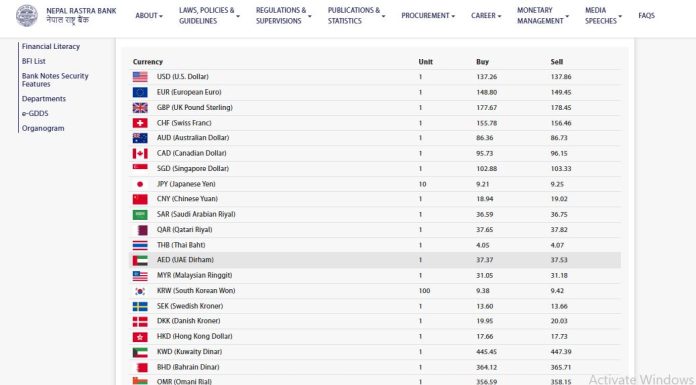Screen dimensions: 696x385
Task: Click the Canadian flag icon for CAD
Action: (x=140, y=153)
